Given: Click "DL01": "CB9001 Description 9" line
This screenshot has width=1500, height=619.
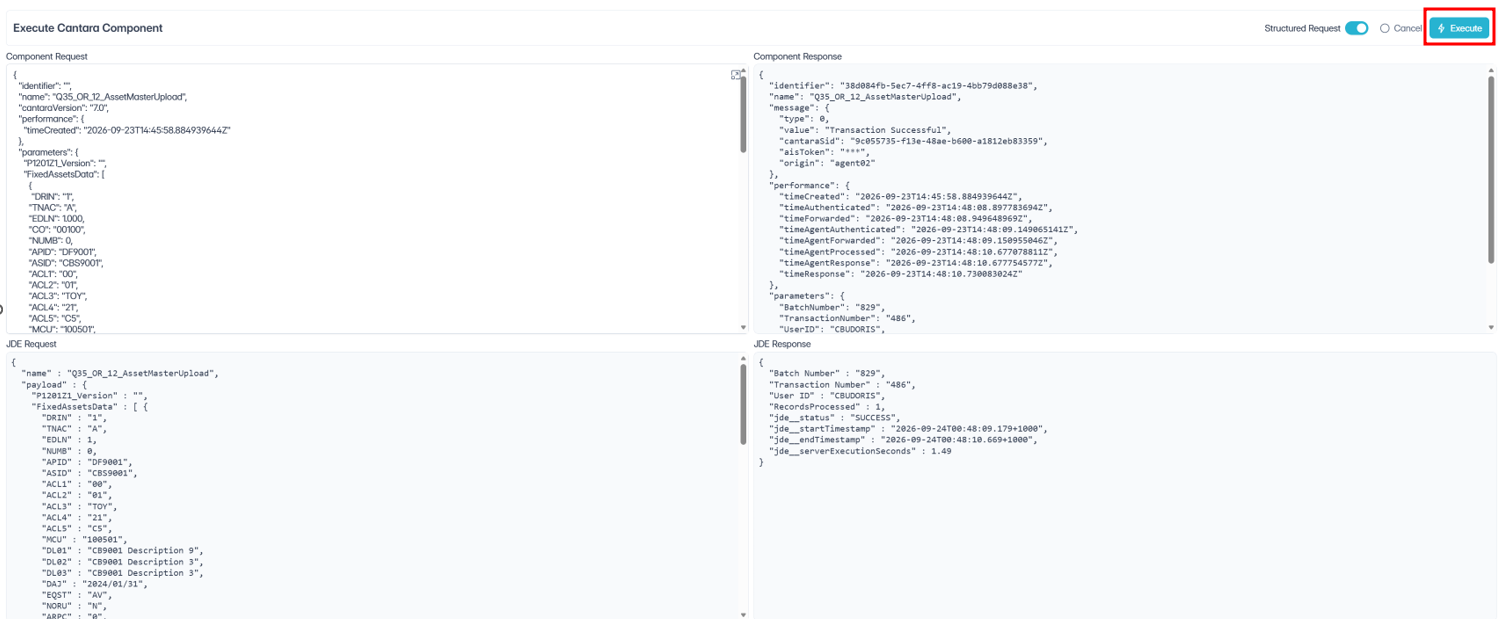Looking at the screenshot, I should click(x=123, y=550).
